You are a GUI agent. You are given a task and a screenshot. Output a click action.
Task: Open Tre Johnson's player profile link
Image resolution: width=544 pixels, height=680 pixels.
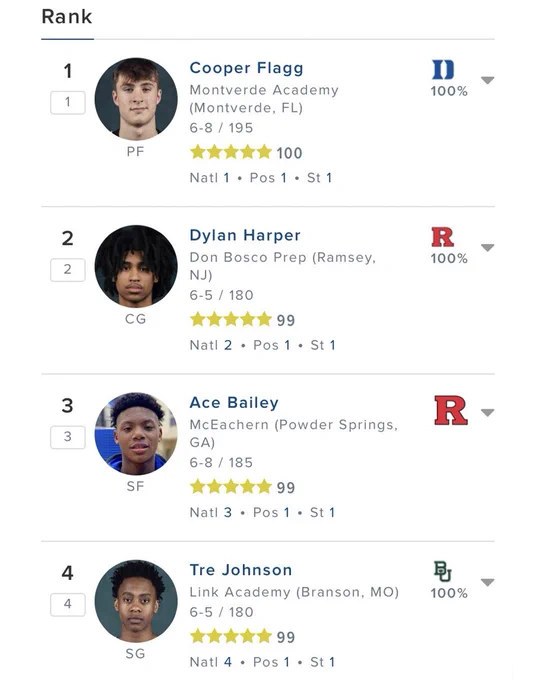point(241,570)
